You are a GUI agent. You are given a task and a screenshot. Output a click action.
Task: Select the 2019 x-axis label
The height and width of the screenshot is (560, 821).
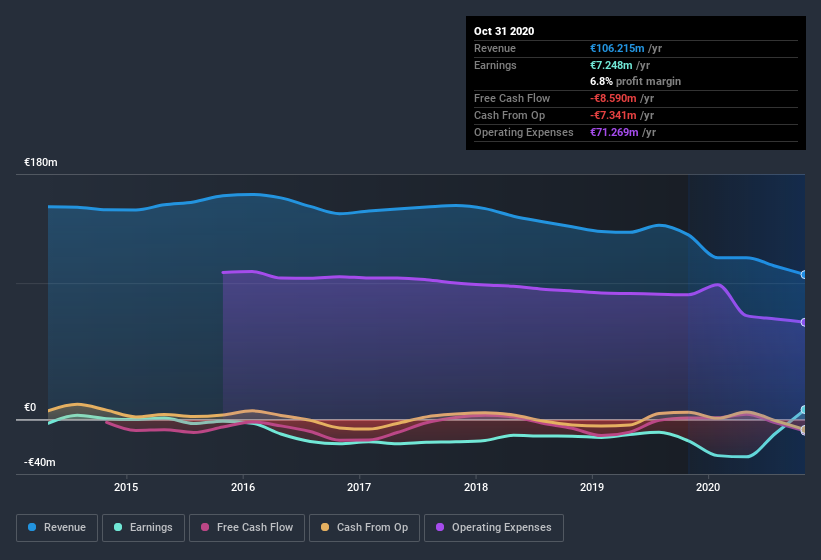592,487
